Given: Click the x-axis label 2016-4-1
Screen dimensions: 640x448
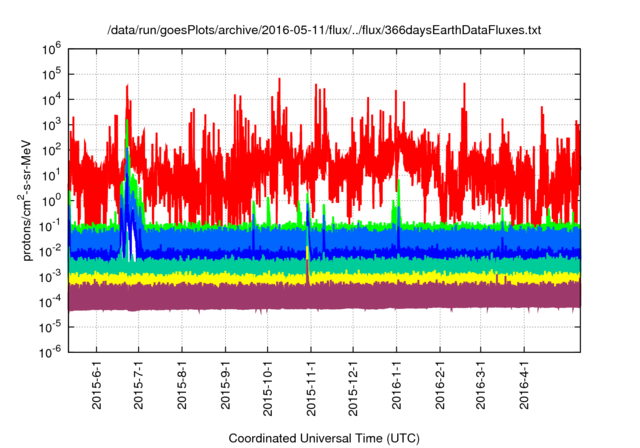Looking at the screenshot, I should [x=524, y=384].
